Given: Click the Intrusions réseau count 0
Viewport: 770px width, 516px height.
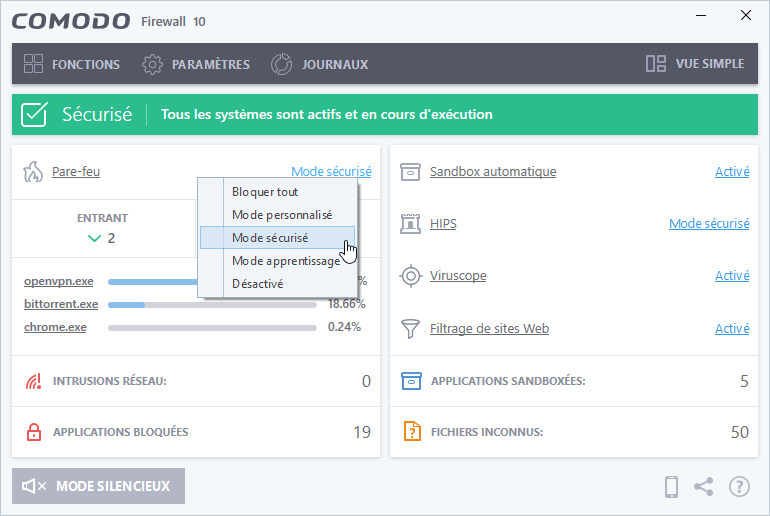Looking at the screenshot, I should [366, 381].
